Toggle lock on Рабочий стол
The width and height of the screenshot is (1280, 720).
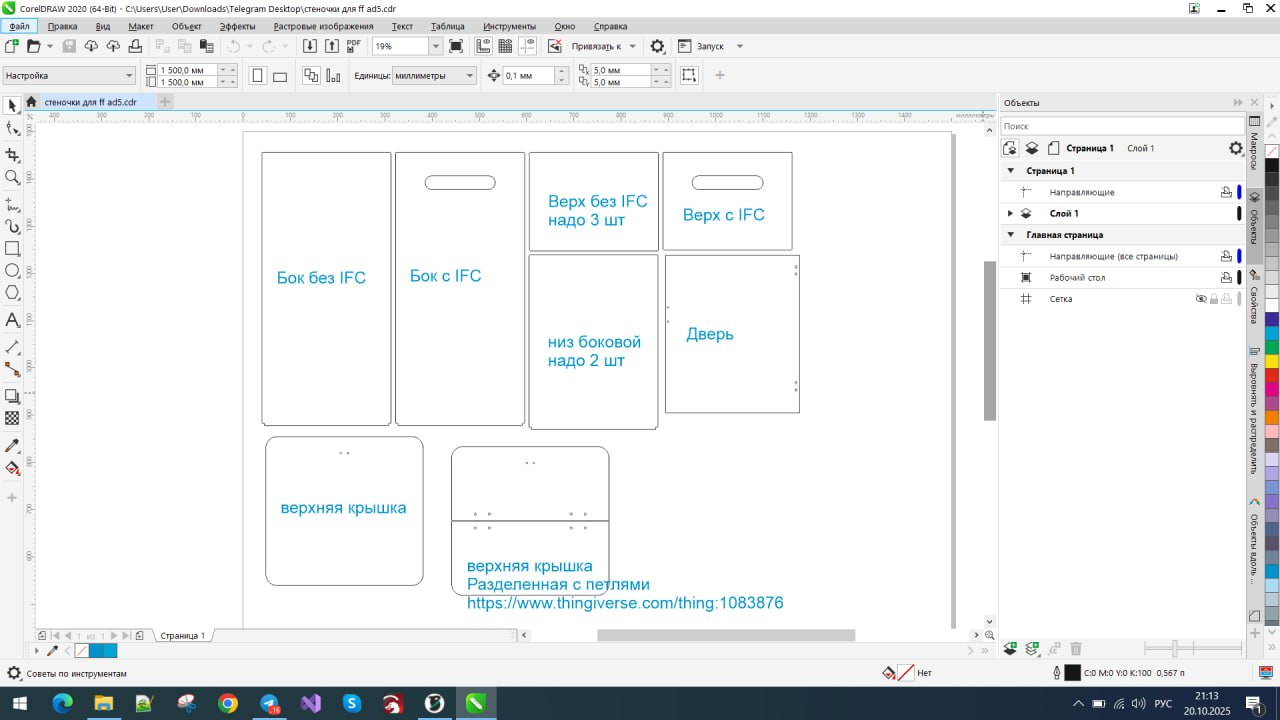pyautogui.click(x=1225, y=278)
